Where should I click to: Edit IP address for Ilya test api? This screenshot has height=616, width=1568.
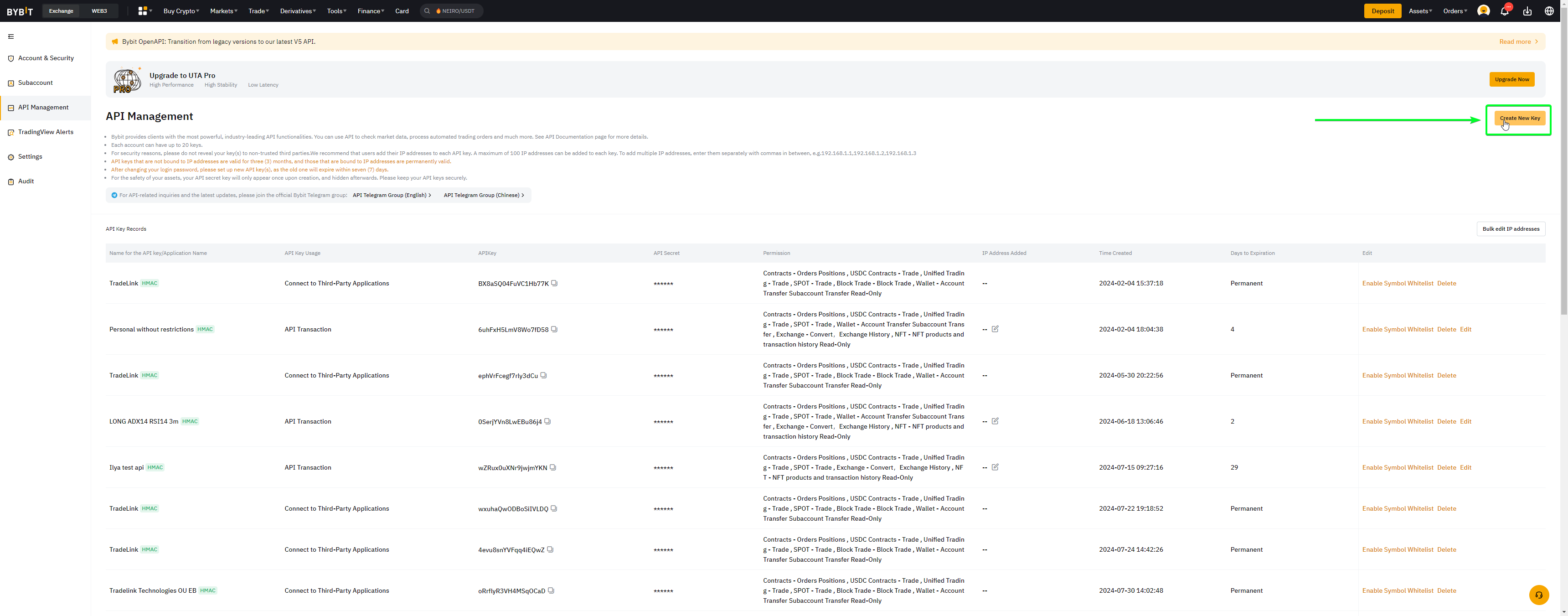[995, 467]
